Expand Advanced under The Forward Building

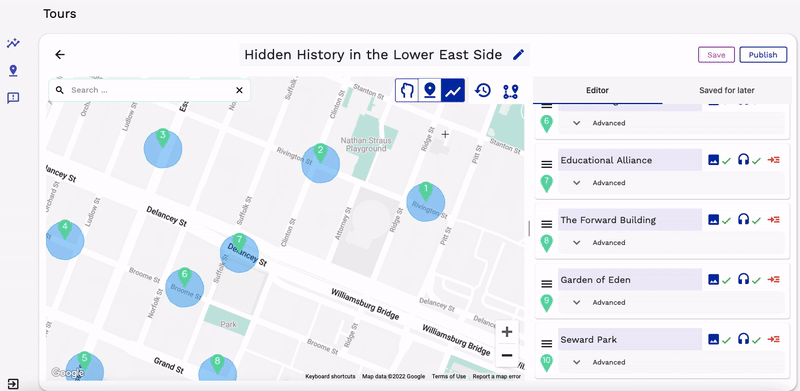(x=671, y=242)
